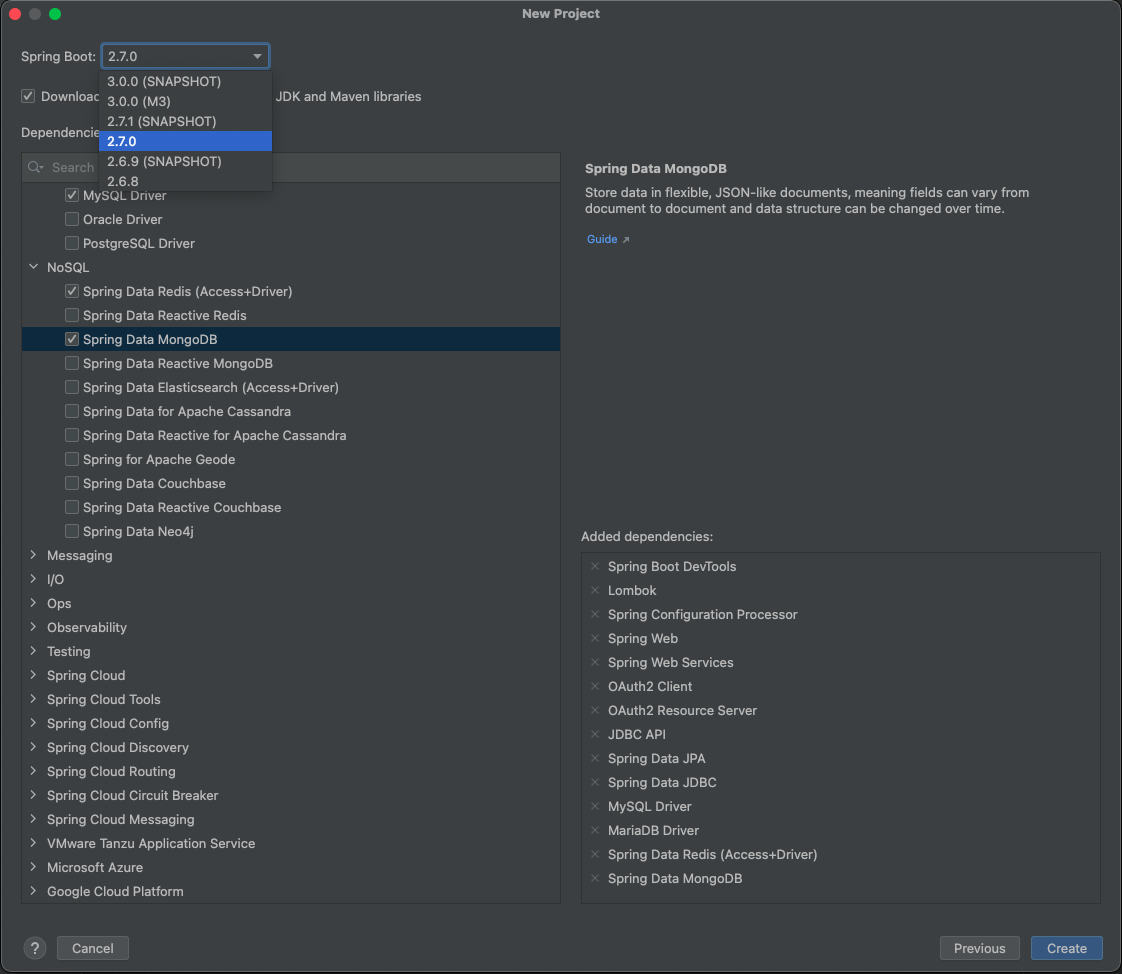Cancel the New Project dialog
1122x974 pixels.
tap(92, 948)
